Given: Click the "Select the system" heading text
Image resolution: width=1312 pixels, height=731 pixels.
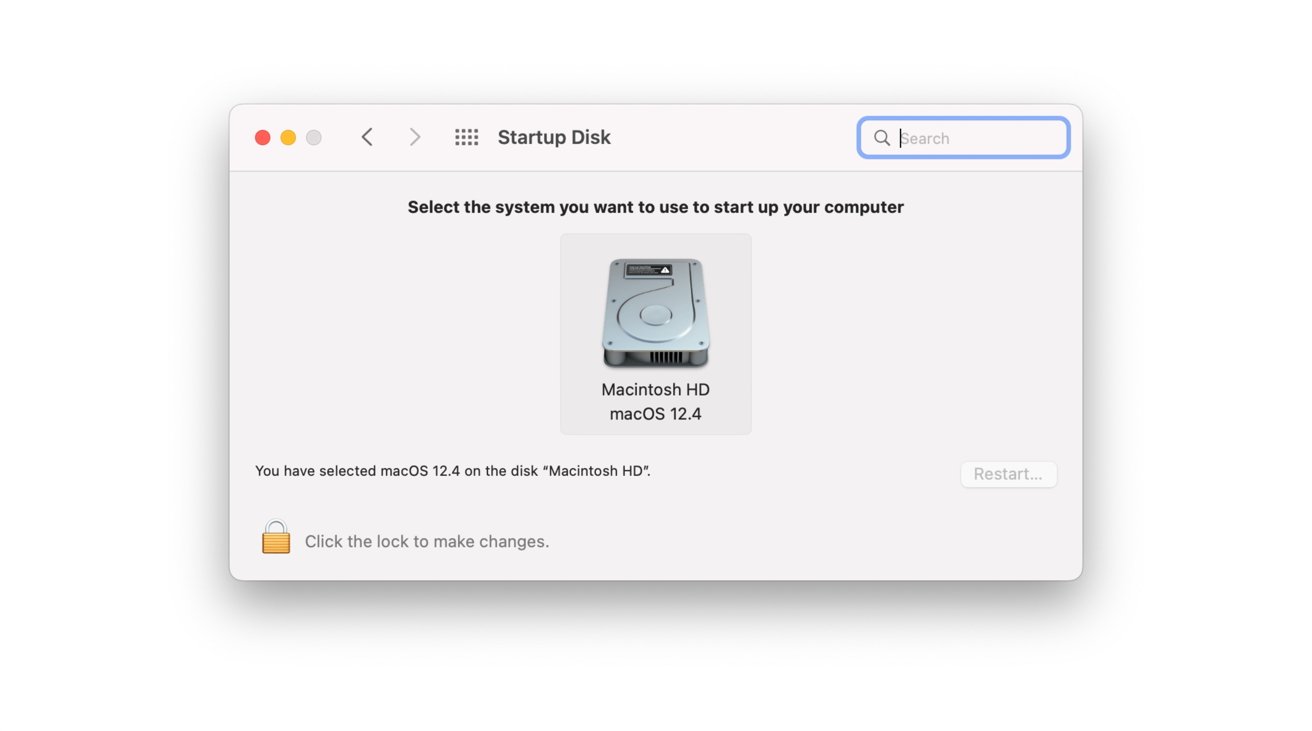Looking at the screenshot, I should point(656,207).
